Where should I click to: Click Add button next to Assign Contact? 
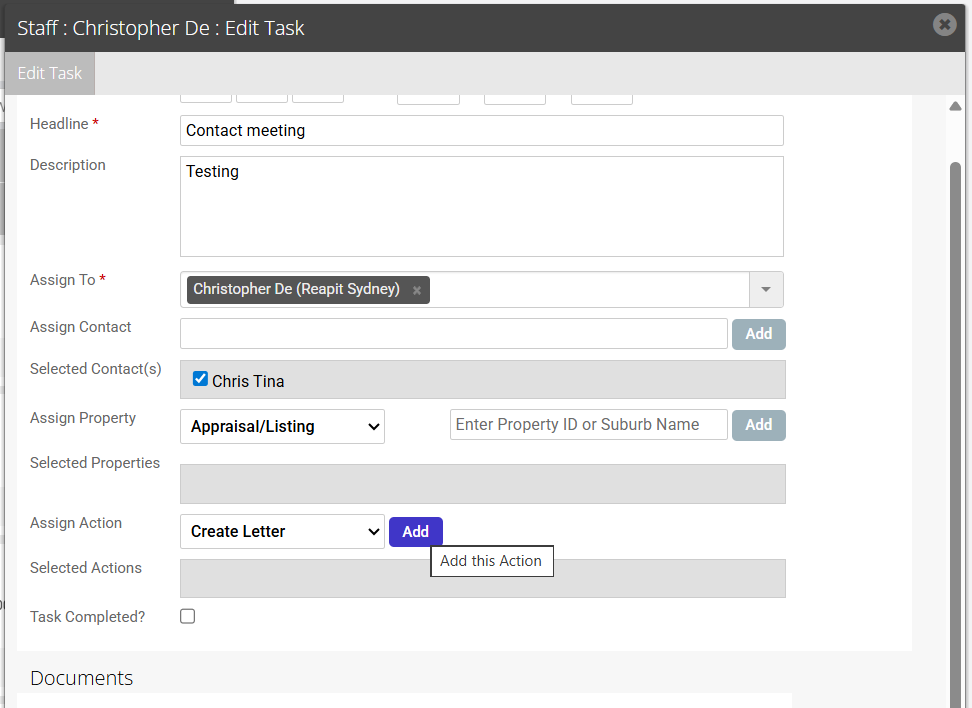coord(759,334)
